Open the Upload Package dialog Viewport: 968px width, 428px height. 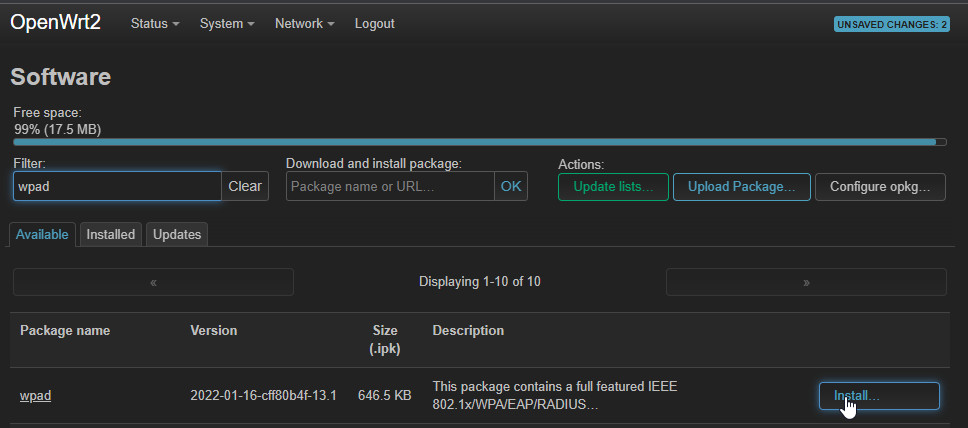coord(741,187)
